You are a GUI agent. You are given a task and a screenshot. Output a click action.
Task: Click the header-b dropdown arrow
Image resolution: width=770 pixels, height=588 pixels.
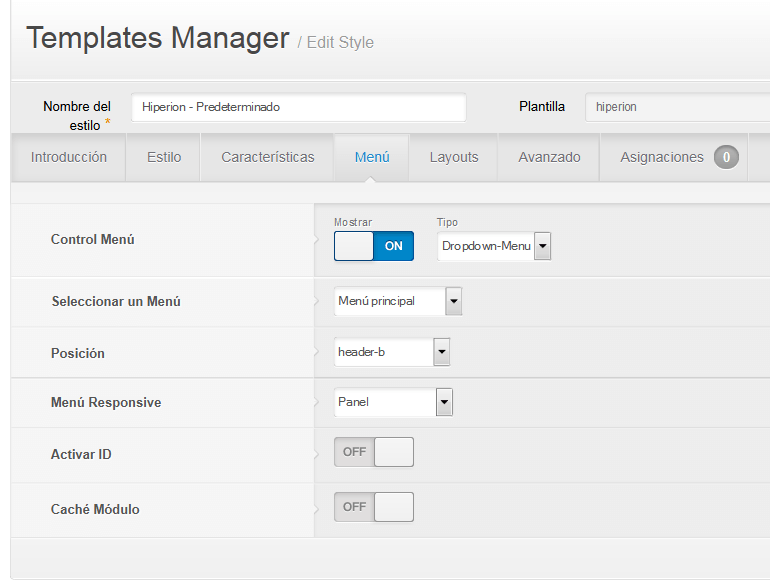pyautogui.click(x=441, y=352)
